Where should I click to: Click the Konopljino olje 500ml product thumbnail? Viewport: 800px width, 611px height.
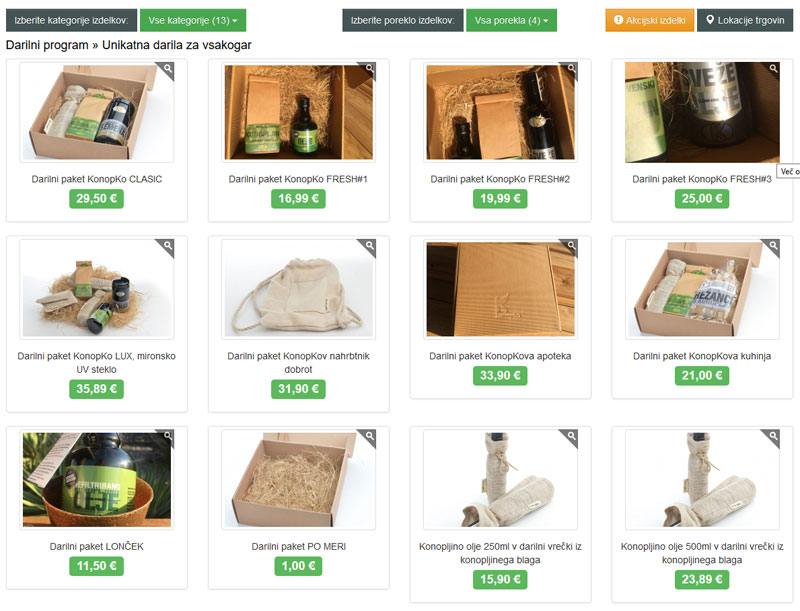[x=702, y=479]
